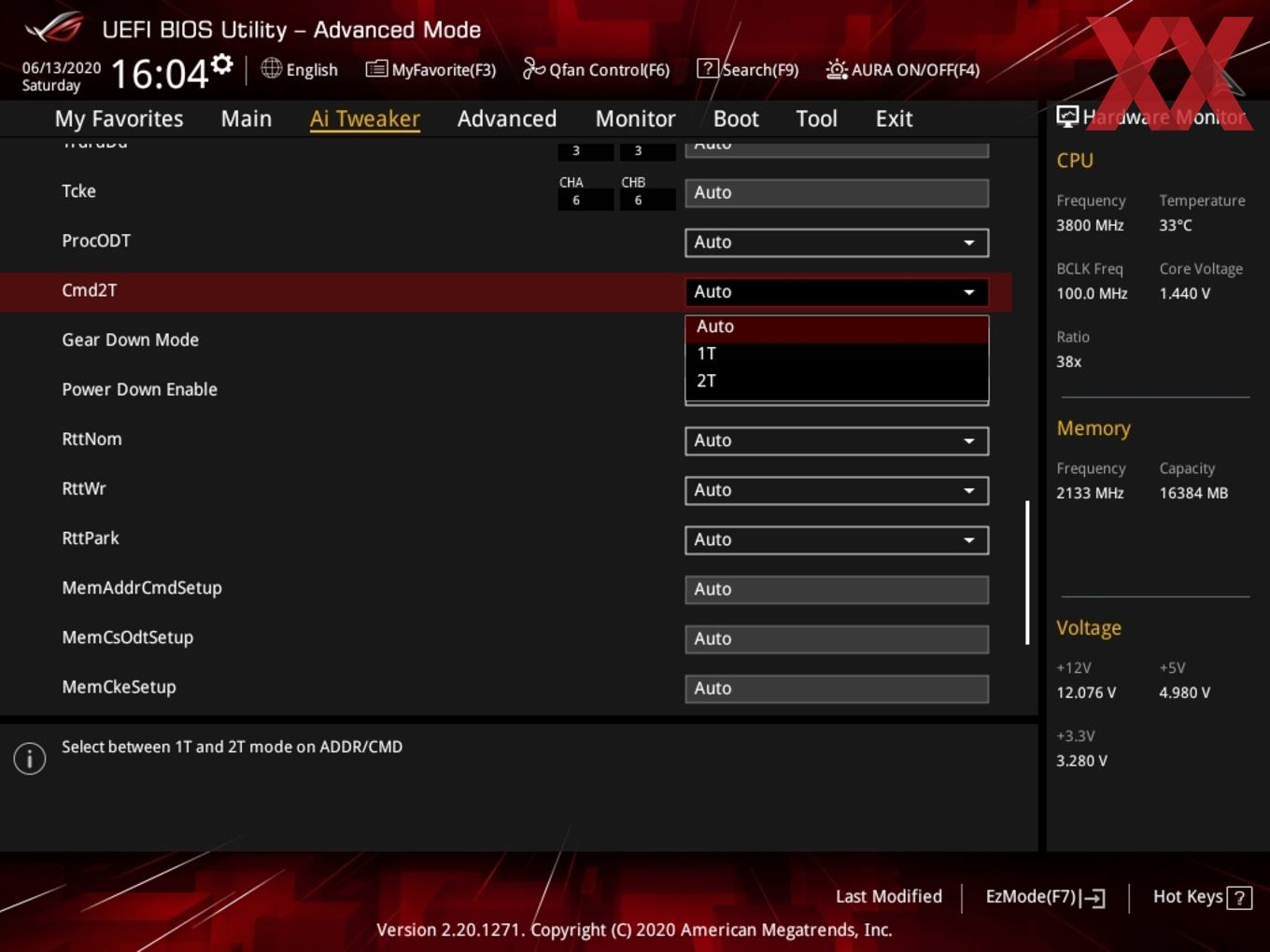Click the Tcke value field
Image resolution: width=1270 pixels, height=952 pixels.
[x=837, y=193]
